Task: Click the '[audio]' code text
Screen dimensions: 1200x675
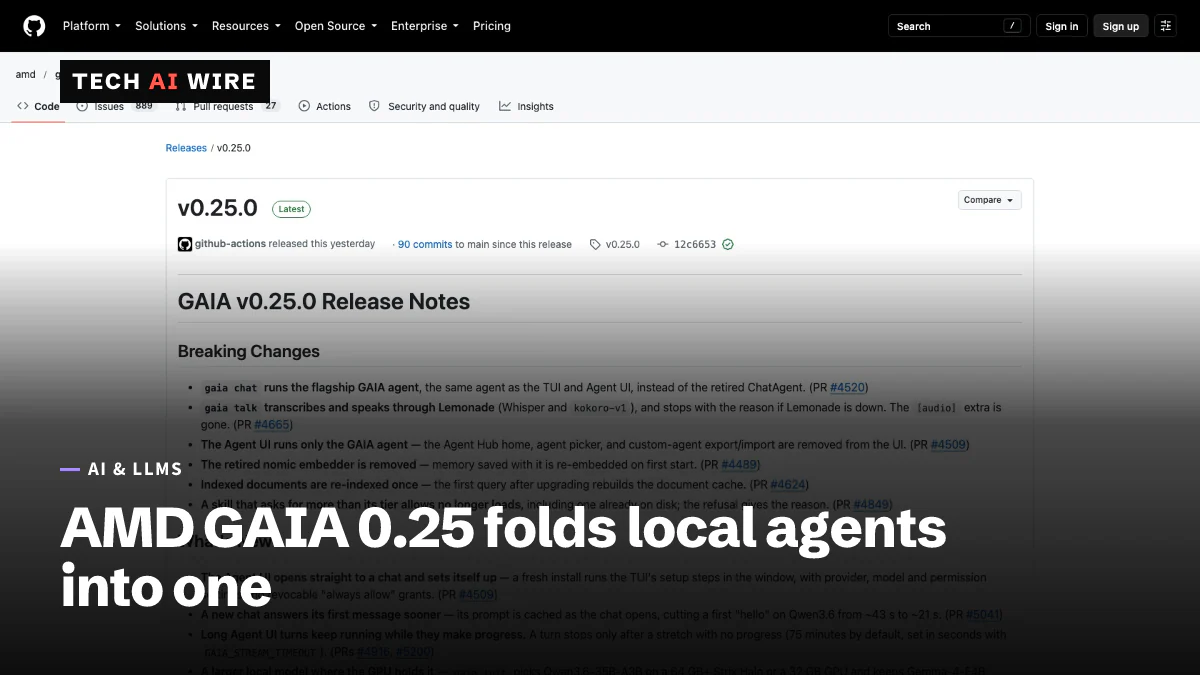Action: pyautogui.click(x=937, y=408)
